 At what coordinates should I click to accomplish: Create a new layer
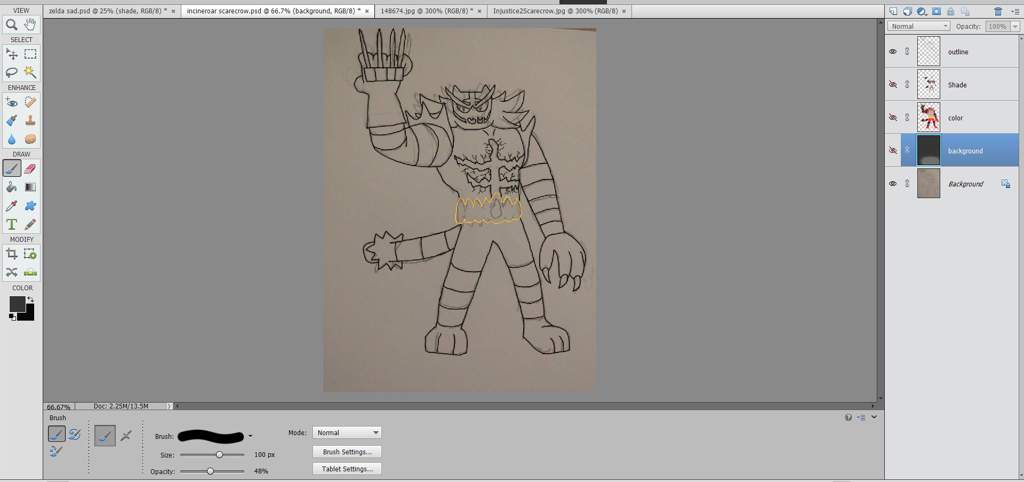(x=893, y=11)
